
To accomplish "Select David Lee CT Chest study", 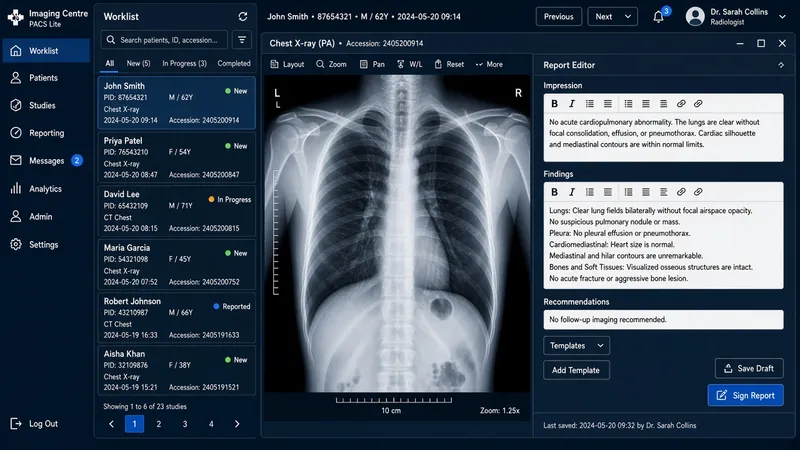I will [x=177, y=211].
